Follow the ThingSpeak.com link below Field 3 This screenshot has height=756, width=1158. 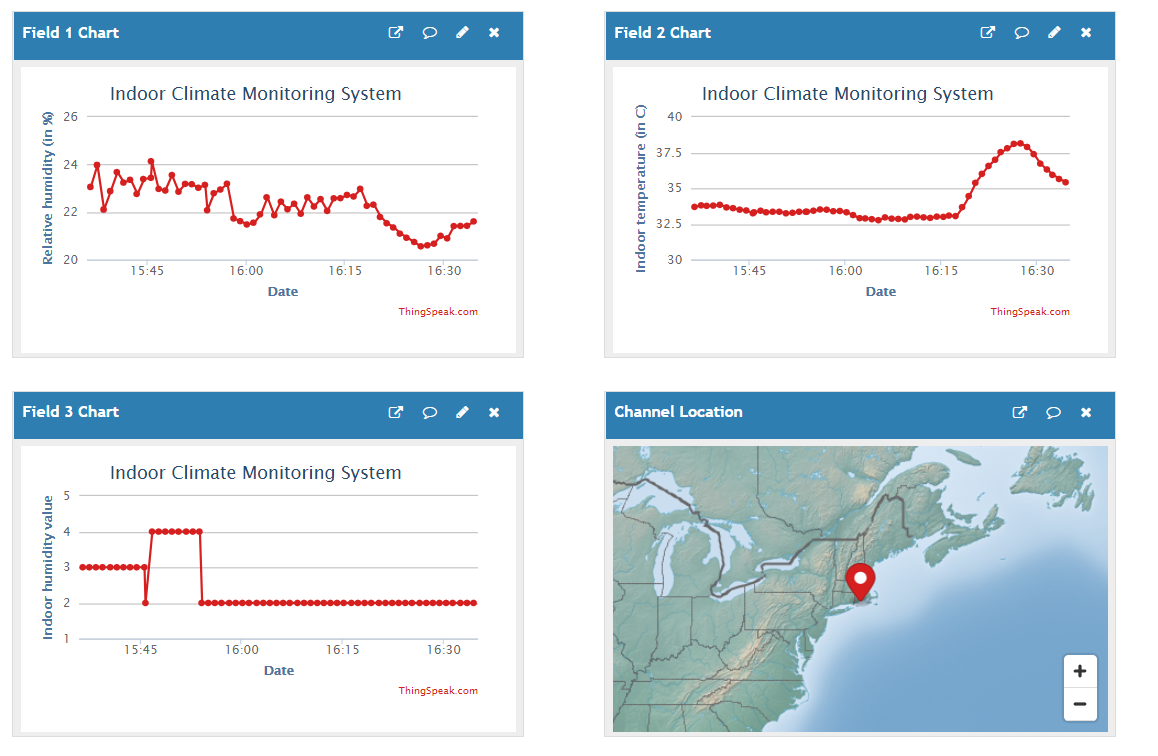tap(438, 690)
